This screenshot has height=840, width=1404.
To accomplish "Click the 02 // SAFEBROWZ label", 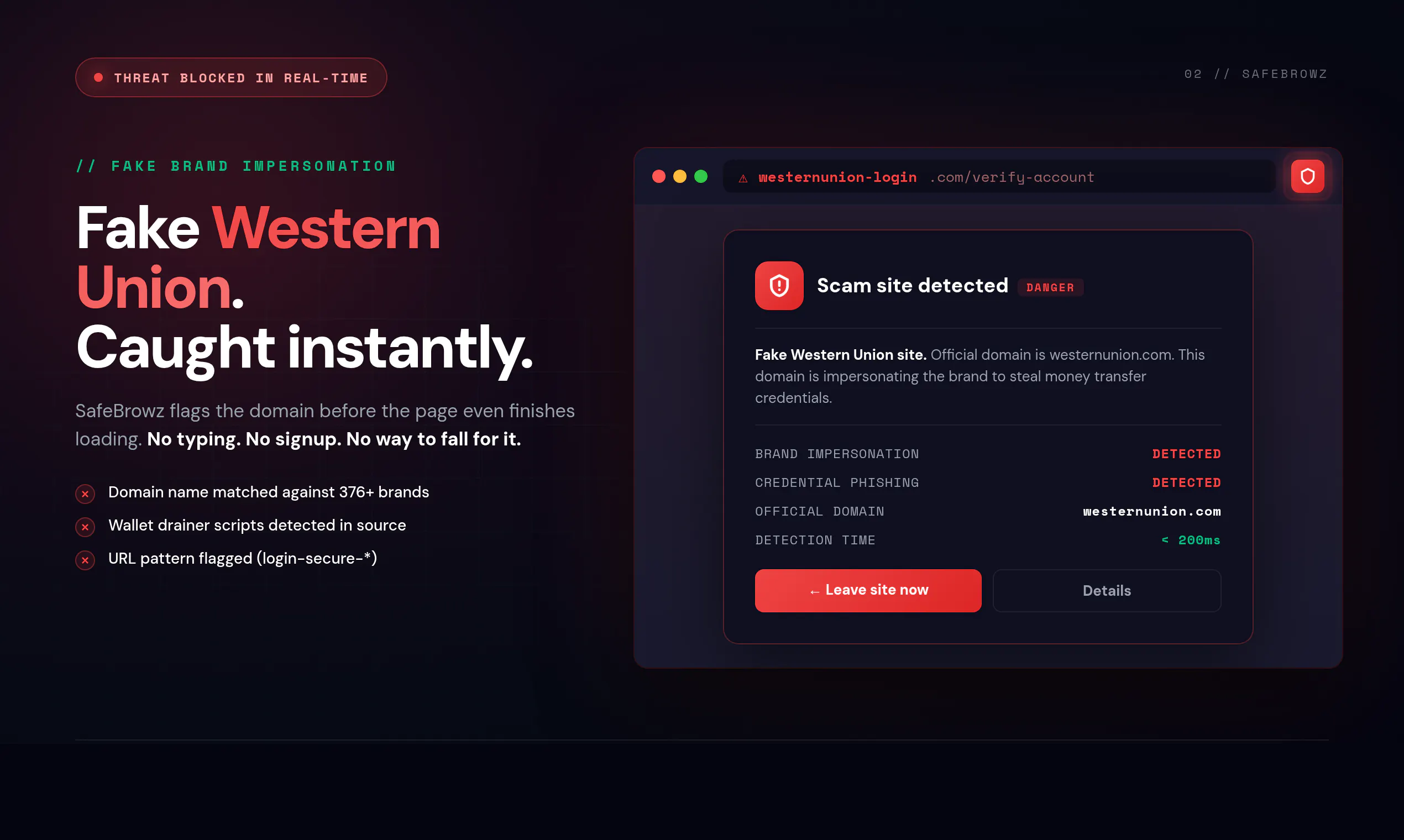I will 1256,74.
